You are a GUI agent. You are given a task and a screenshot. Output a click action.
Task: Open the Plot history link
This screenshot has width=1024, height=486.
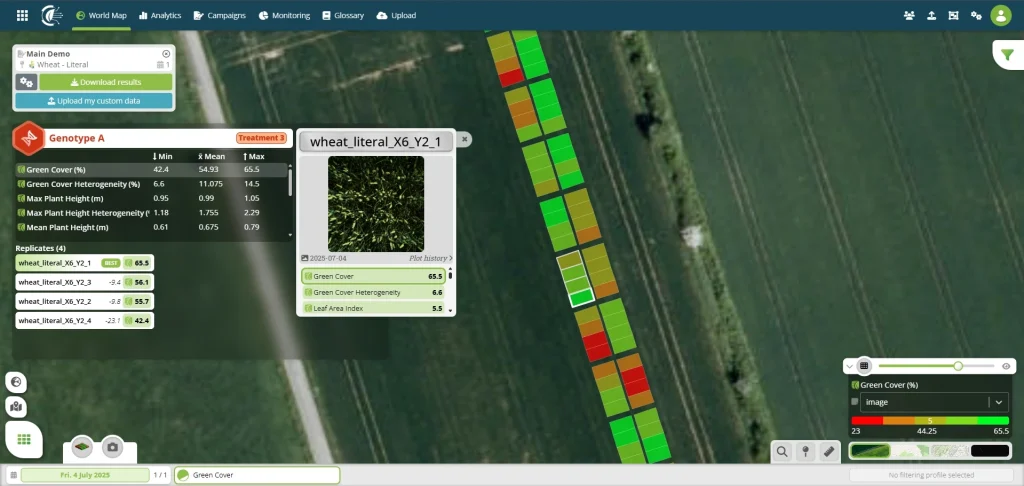[x=430, y=258]
